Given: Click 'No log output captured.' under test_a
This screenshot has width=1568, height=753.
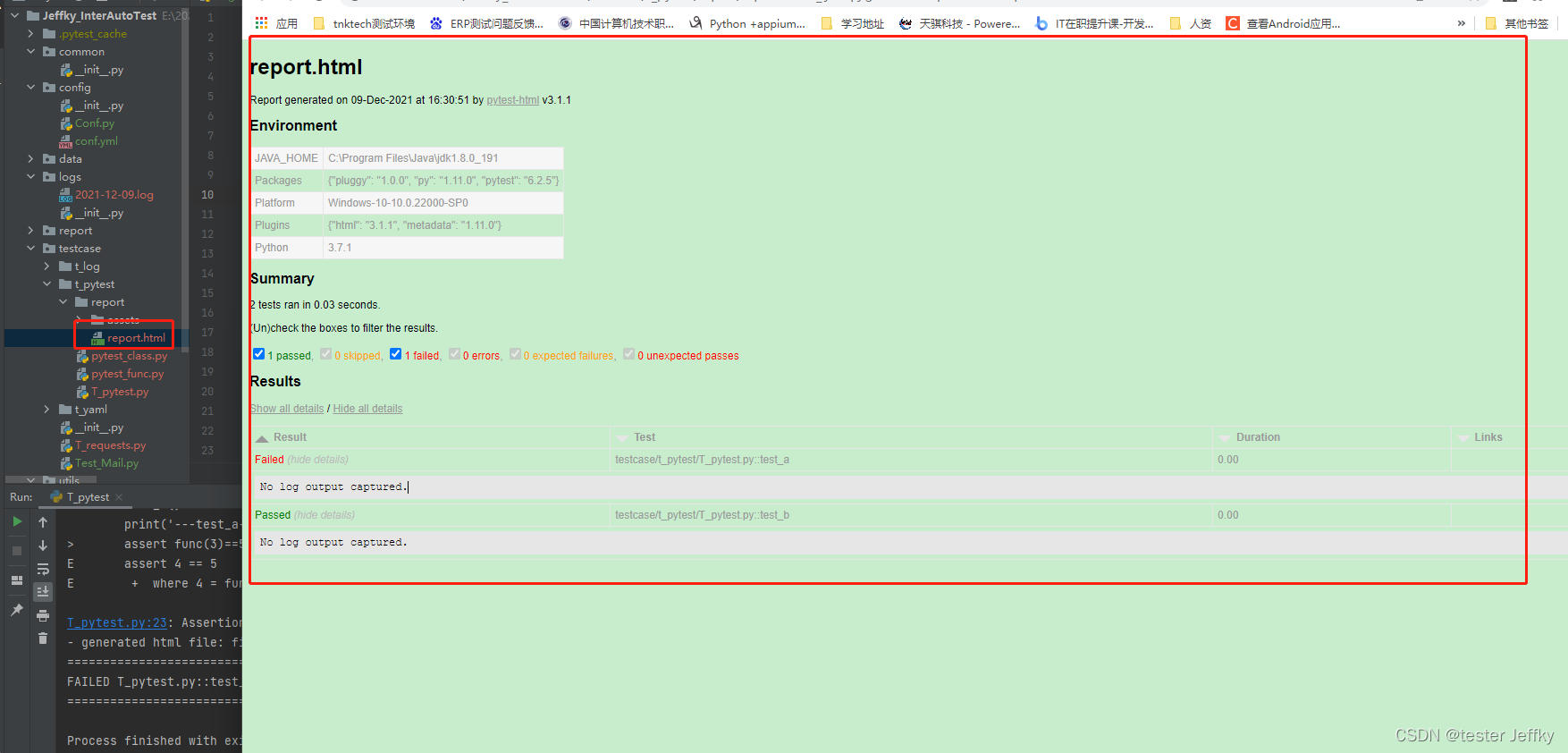Looking at the screenshot, I should click(333, 487).
